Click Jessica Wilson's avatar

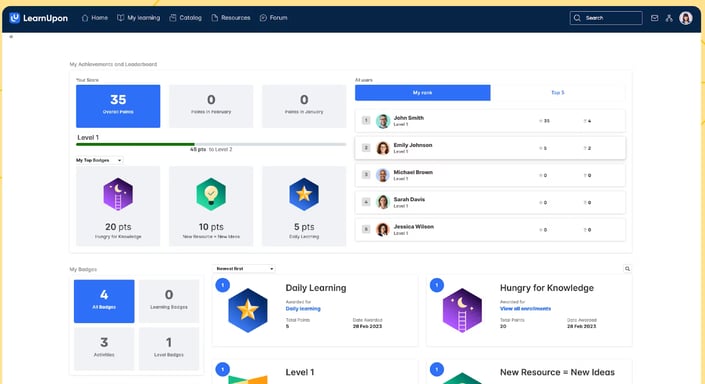coord(383,230)
